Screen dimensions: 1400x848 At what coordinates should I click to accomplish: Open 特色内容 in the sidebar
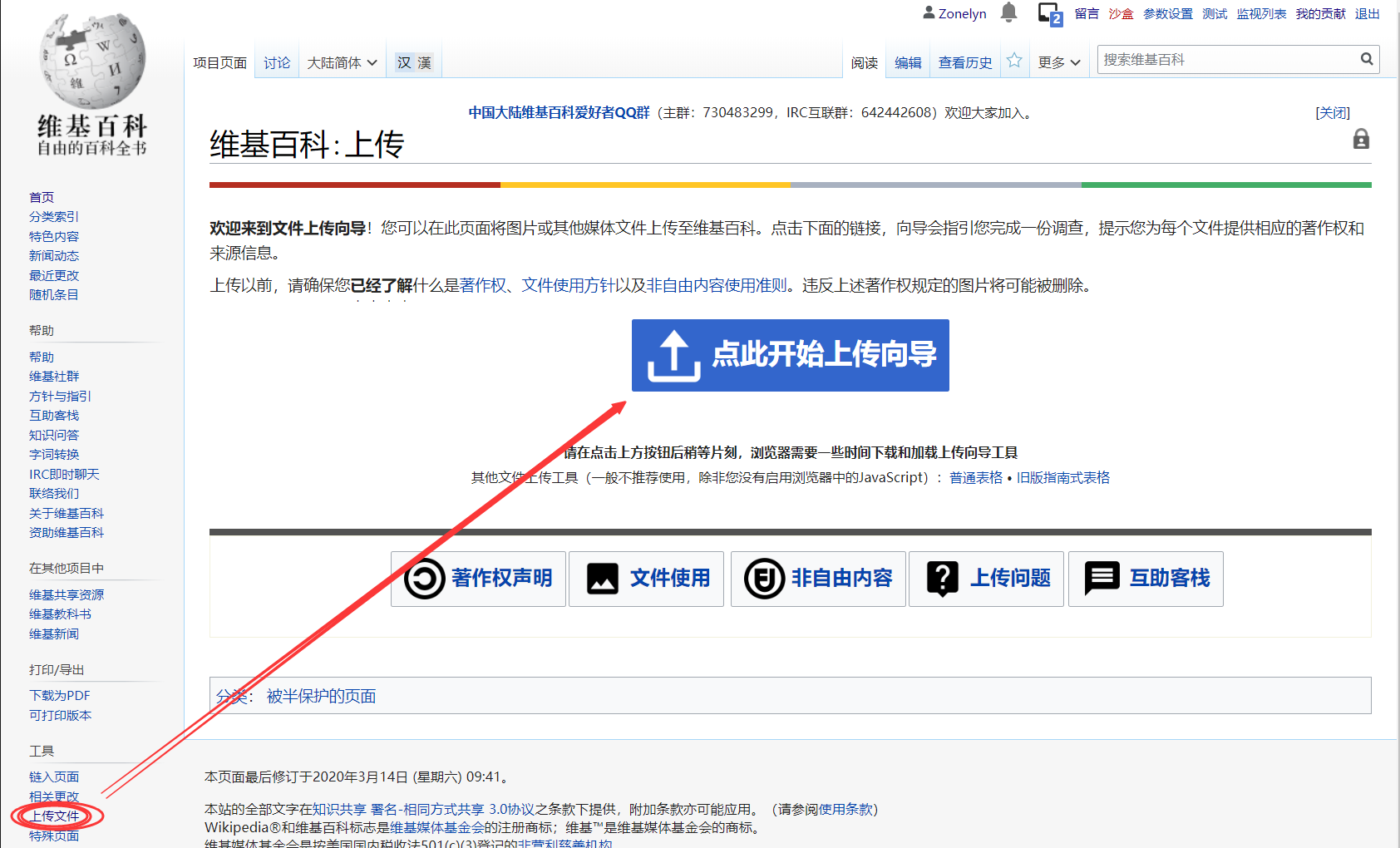coord(54,236)
